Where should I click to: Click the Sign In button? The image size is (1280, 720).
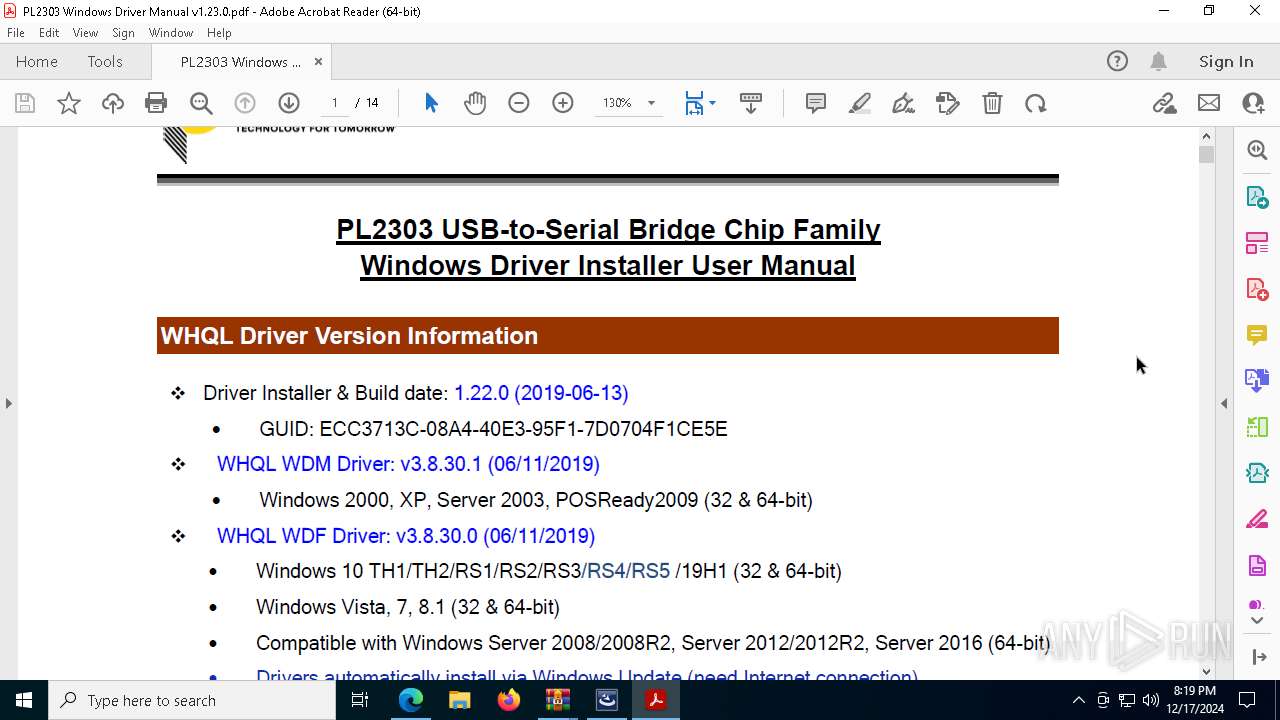click(x=1226, y=62)
